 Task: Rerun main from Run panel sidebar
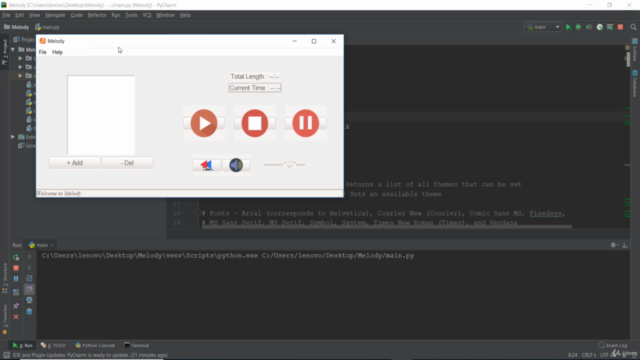(x=16, y=257)
